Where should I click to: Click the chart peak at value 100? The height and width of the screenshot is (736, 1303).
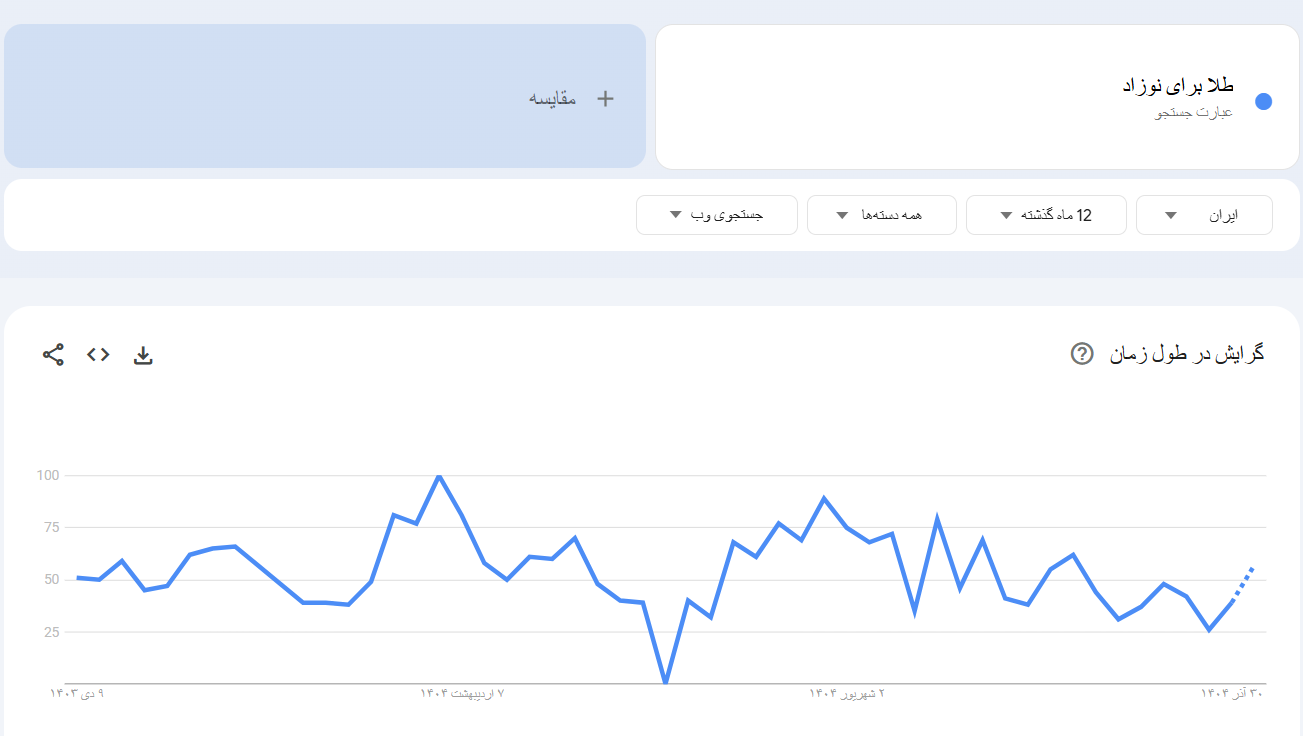439,476
